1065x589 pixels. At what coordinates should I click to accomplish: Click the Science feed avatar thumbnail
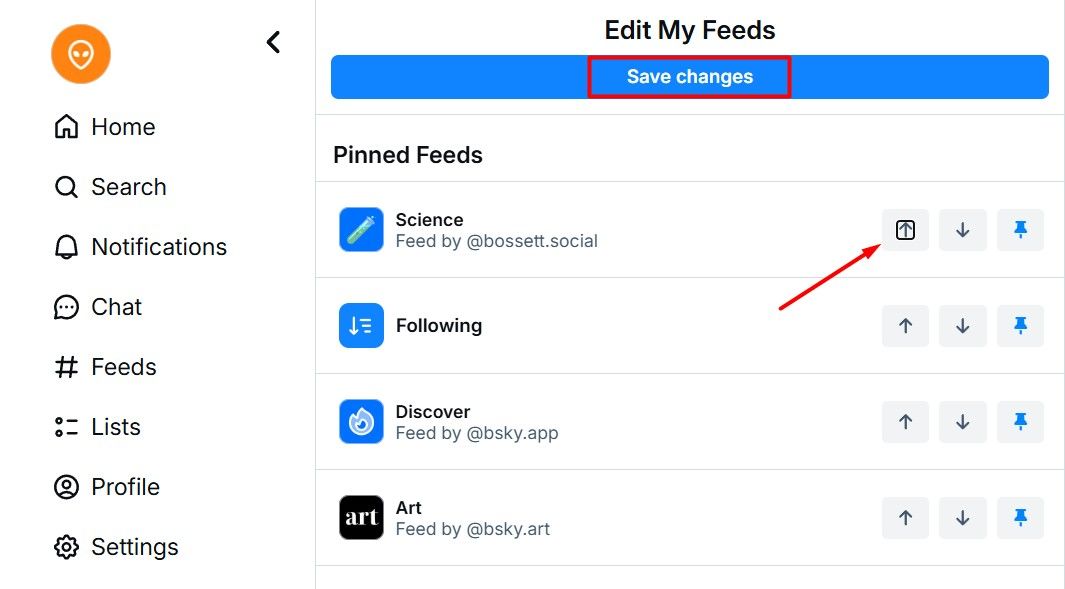[x=361, y=230]
